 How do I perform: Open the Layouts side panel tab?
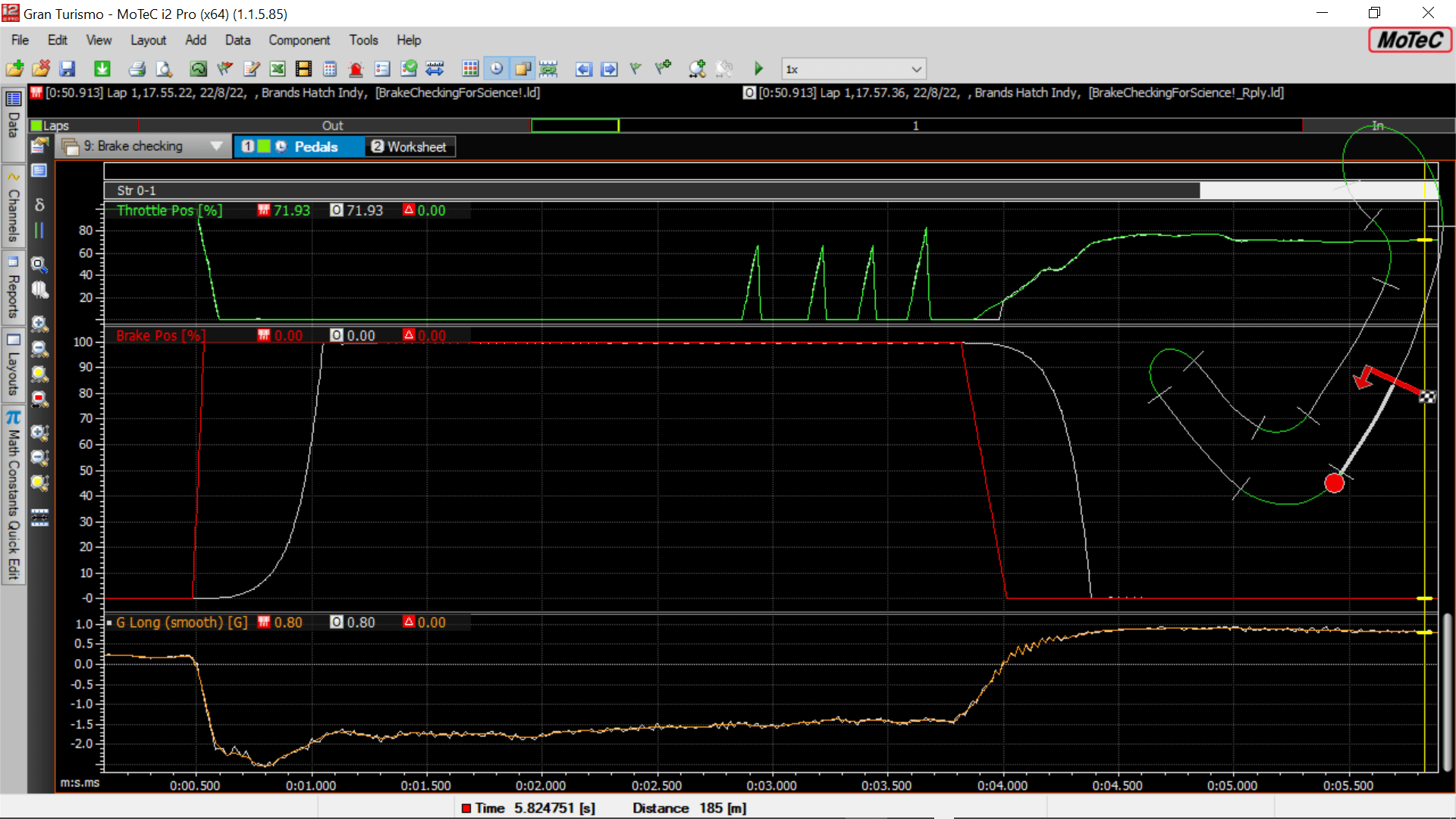coord(13,366)
